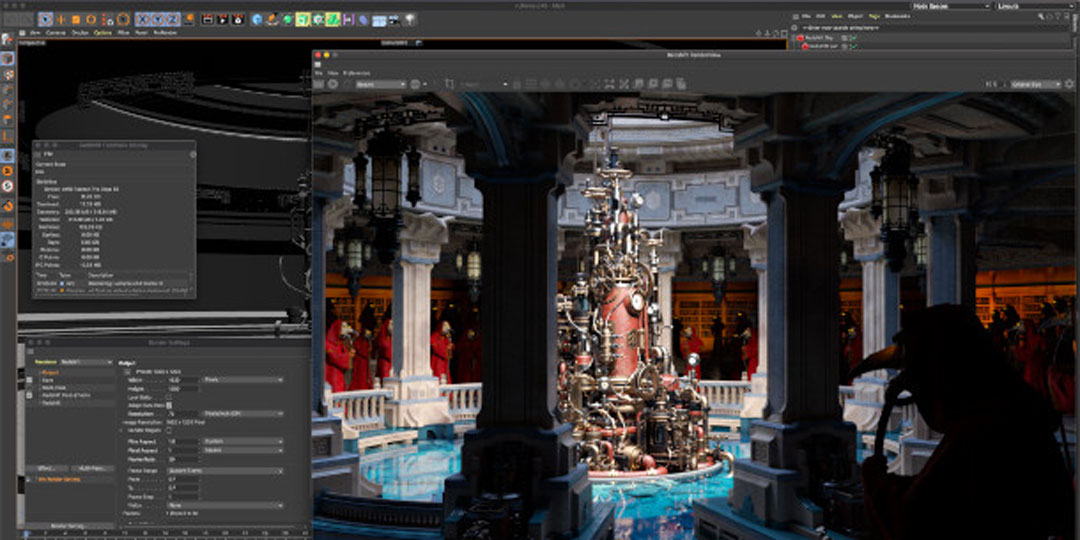Click the Render to Picture Viewer icon
The width and height of the screenshot is (1080, 540).
(x=223, y=19)
